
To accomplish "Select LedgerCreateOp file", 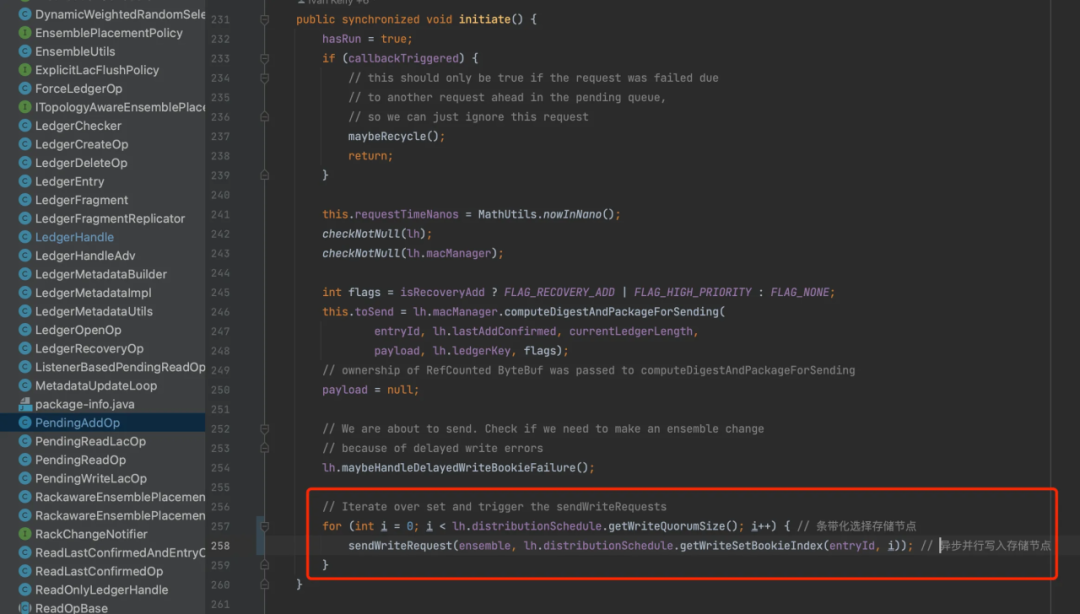I will [x=81, y=145].
